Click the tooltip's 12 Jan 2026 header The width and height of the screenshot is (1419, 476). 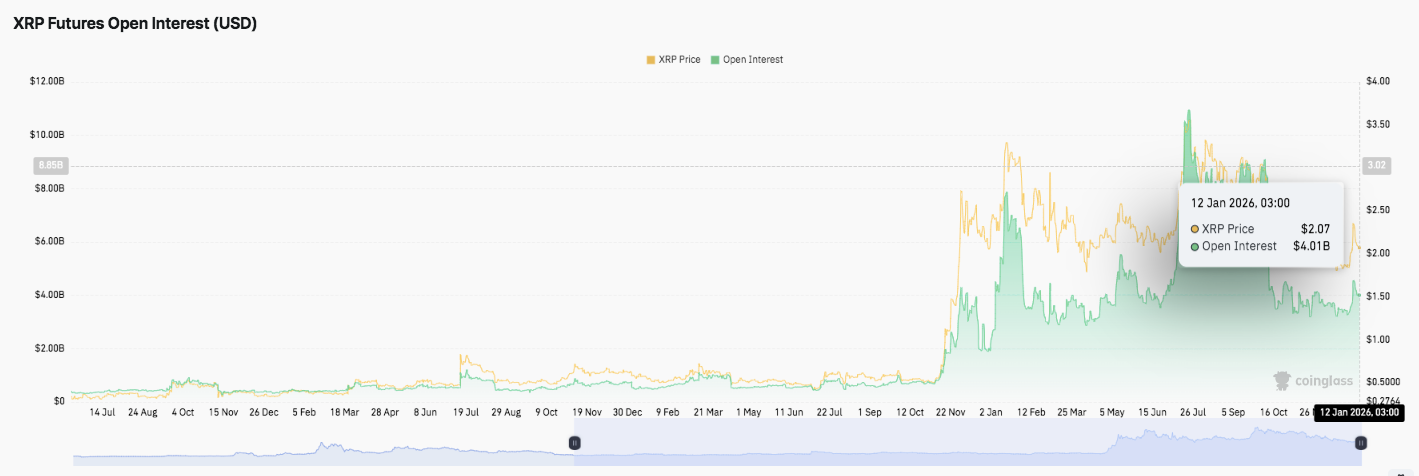(x=1241, y=203)
